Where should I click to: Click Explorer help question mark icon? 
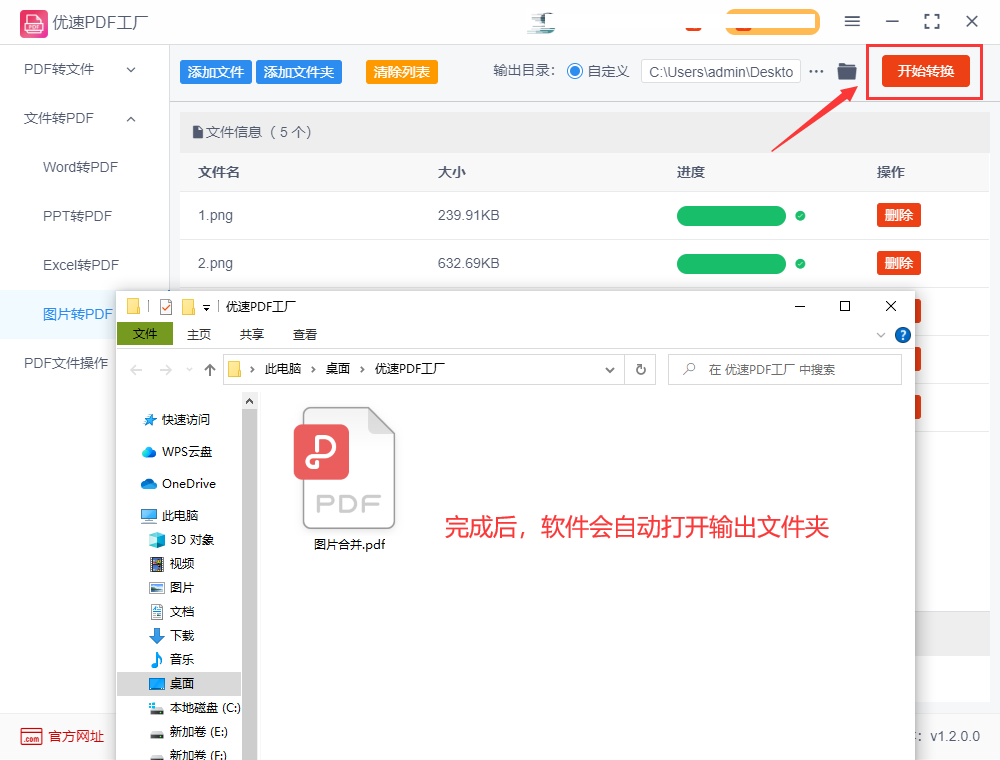coord(902,335)
